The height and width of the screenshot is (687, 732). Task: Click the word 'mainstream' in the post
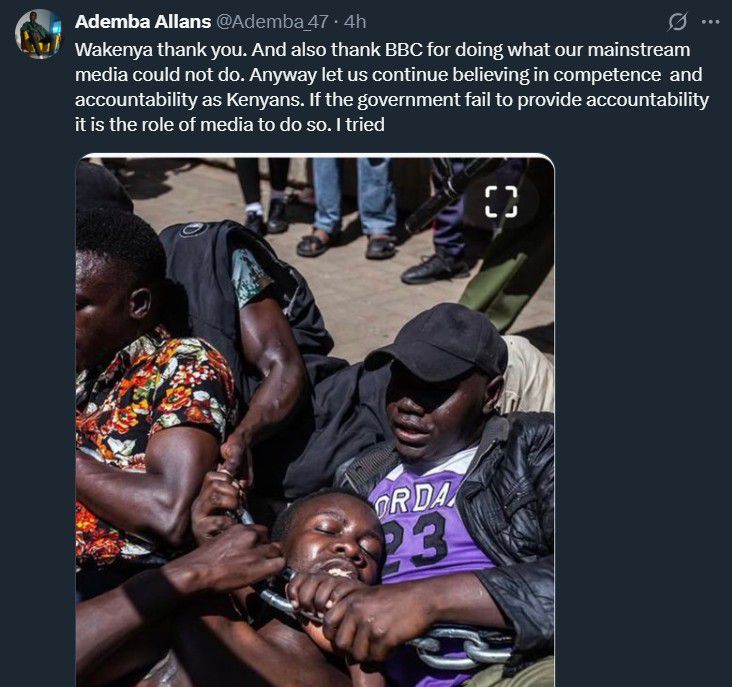pyautogui.click(x=639, y=49)
